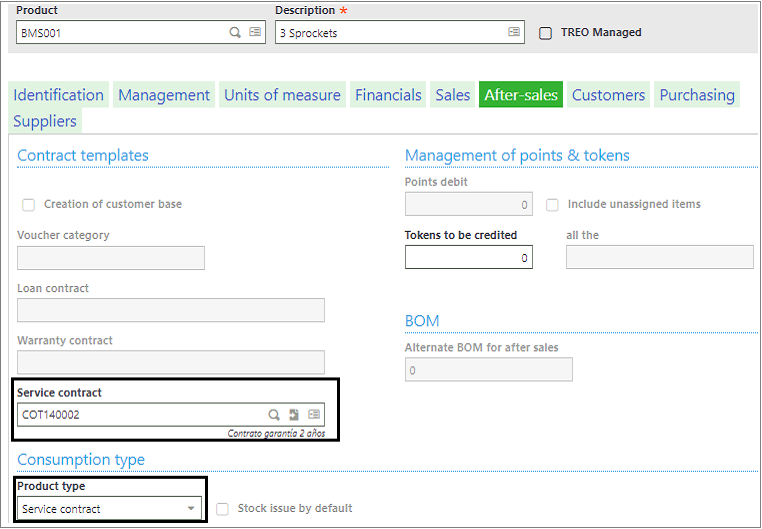Enable the Creation of customer base checkbox
Image resolution: width=762 pixels, height=529 pixels.
29,205
